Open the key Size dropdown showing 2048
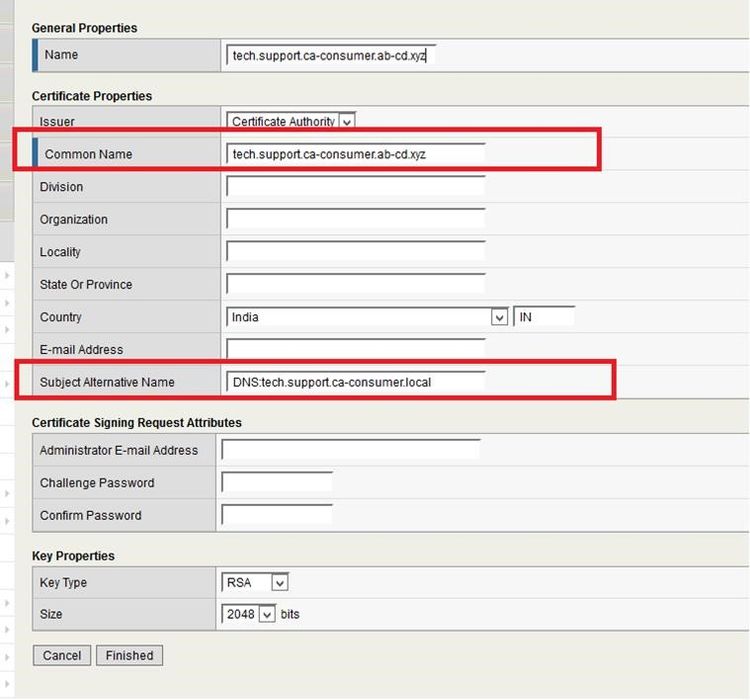Image resolution: width=750 pixels, height=700 pixels. pos(248,614)
